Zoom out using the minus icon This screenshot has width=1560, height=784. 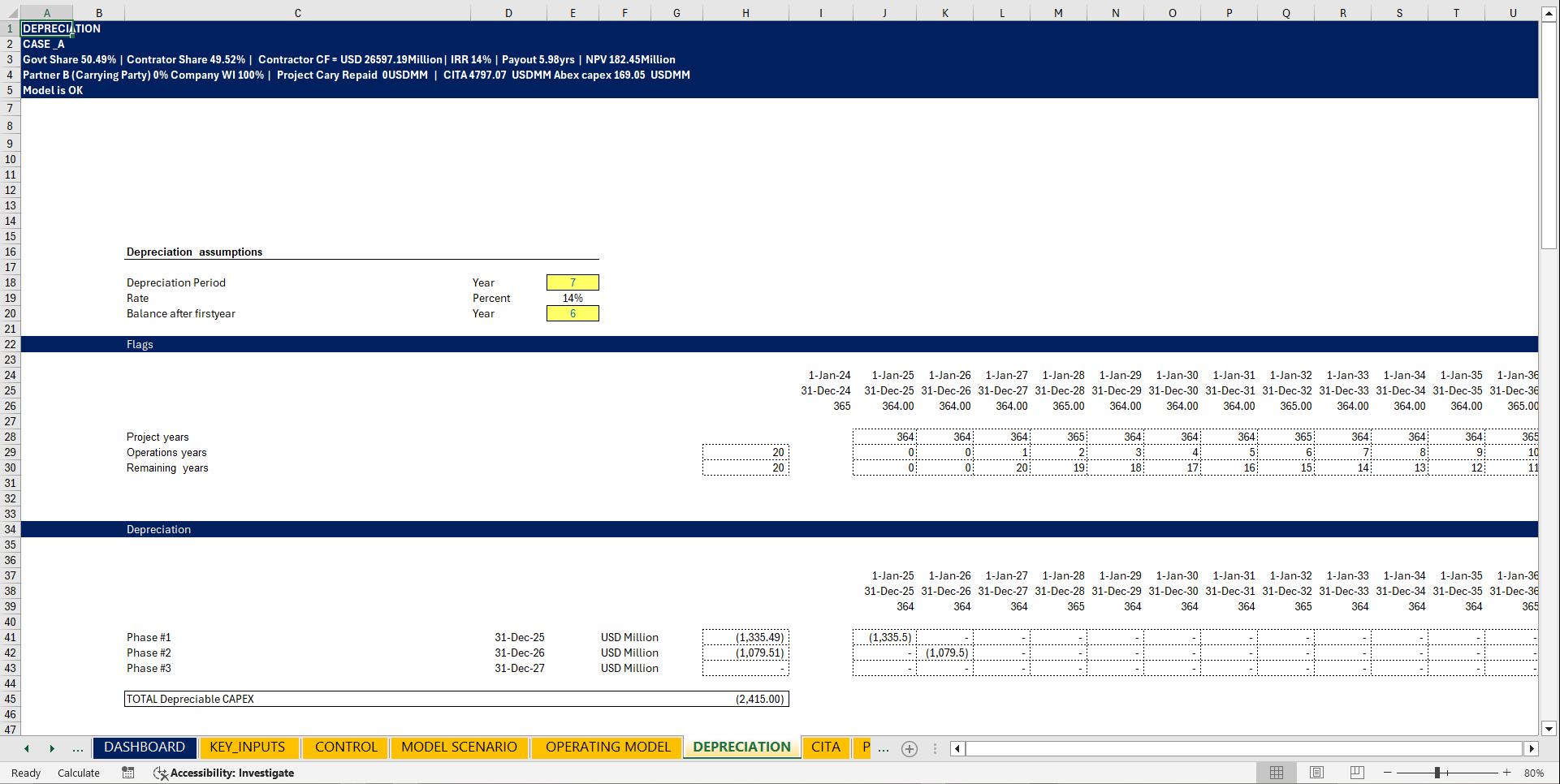pyautogui.click(x=1385, y=773)
